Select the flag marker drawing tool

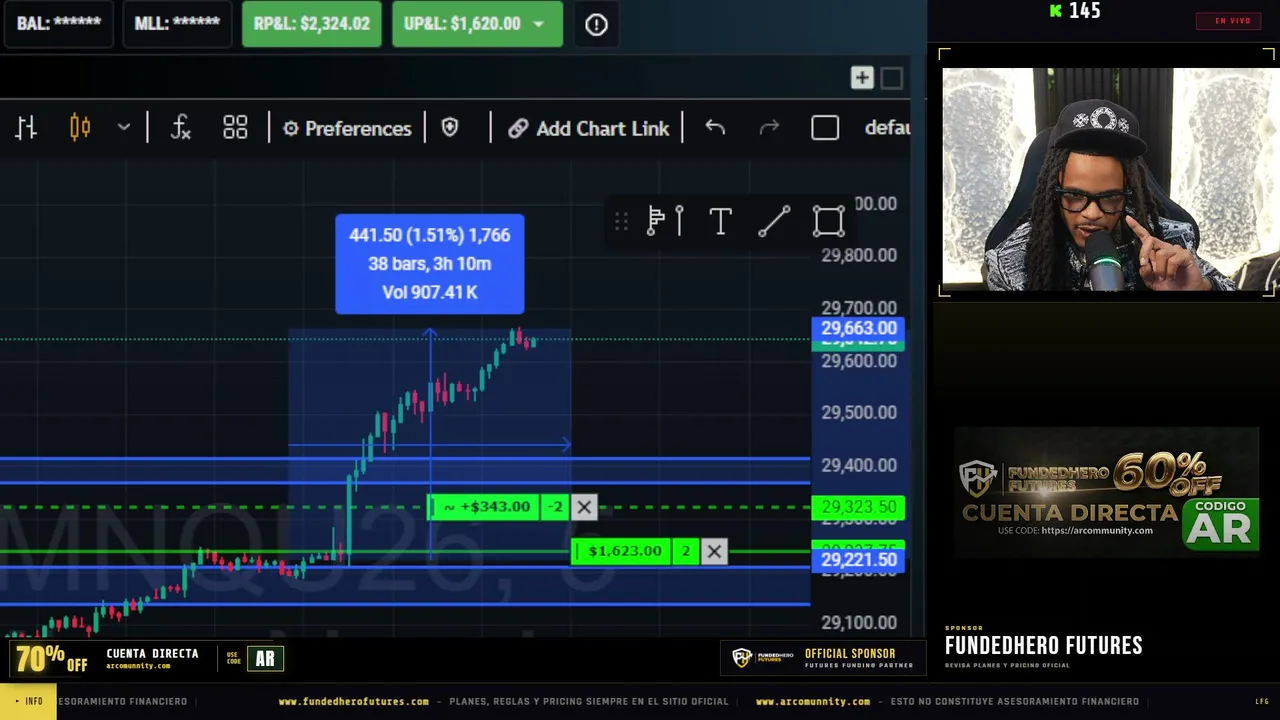pos(665,221)
